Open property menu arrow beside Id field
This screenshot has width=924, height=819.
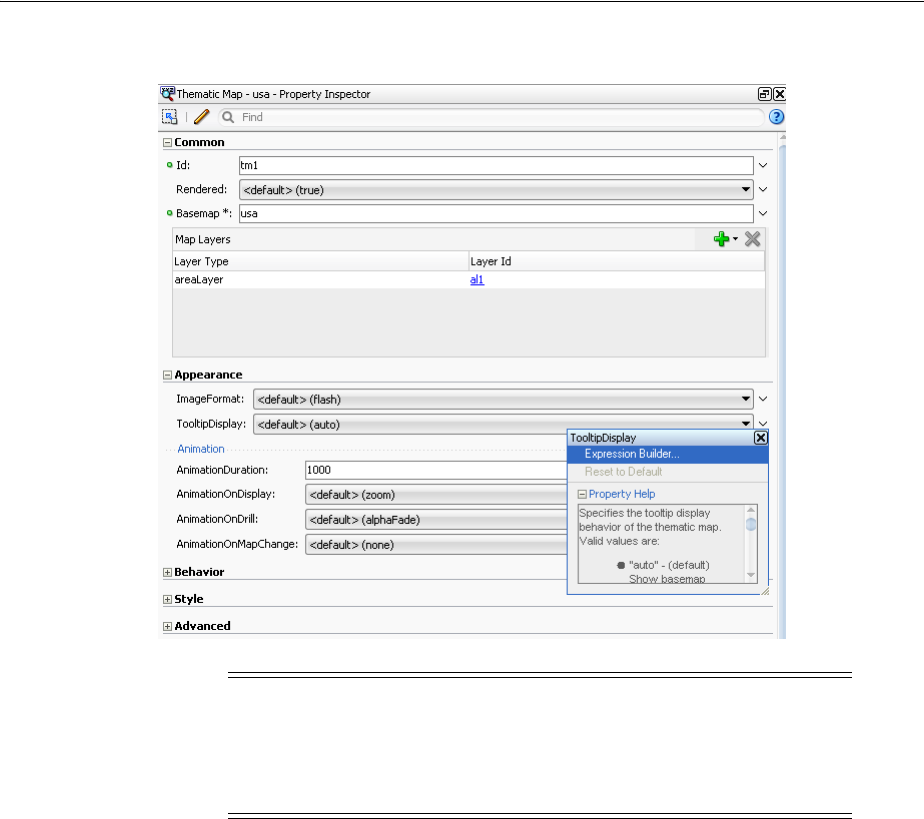coord(763,166)
